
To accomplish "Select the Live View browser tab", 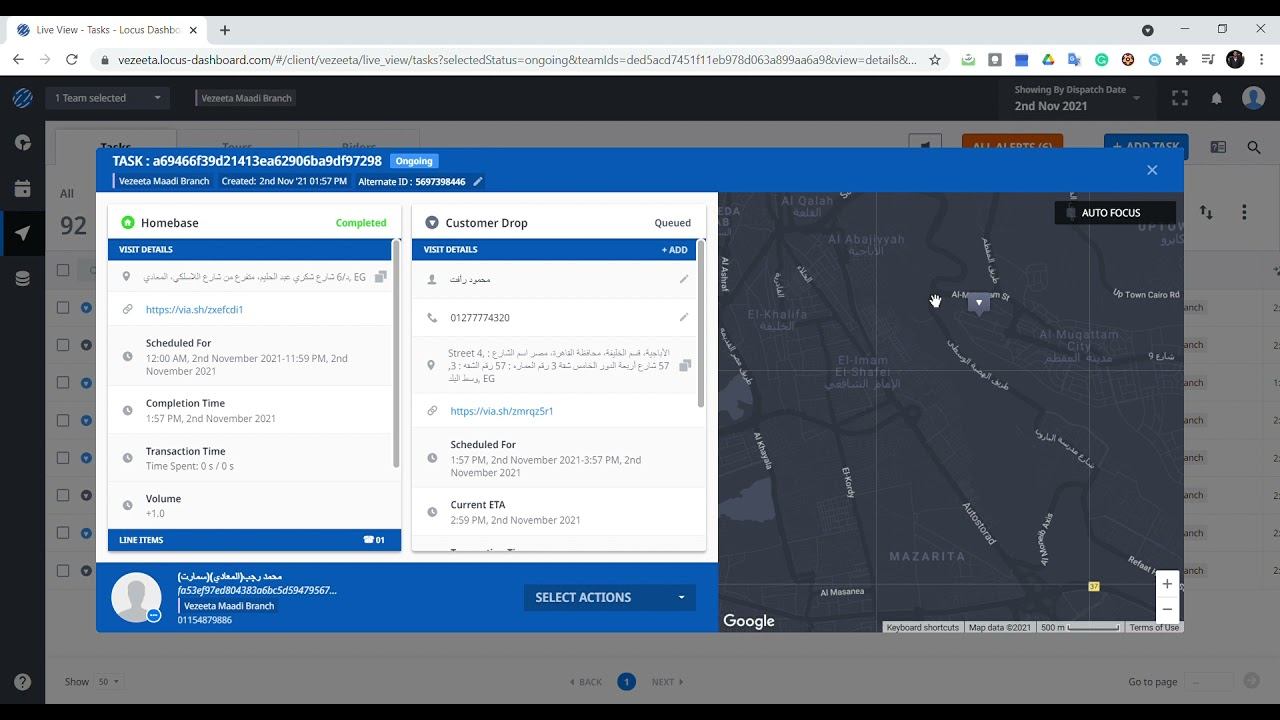I will coord(108,30).
